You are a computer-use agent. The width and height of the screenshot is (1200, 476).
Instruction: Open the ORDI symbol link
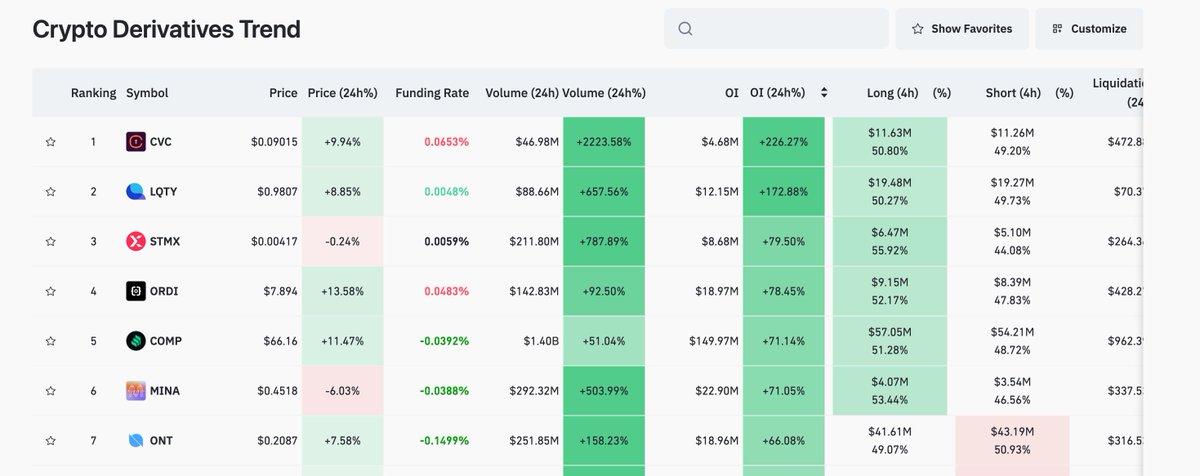(164, 291)
